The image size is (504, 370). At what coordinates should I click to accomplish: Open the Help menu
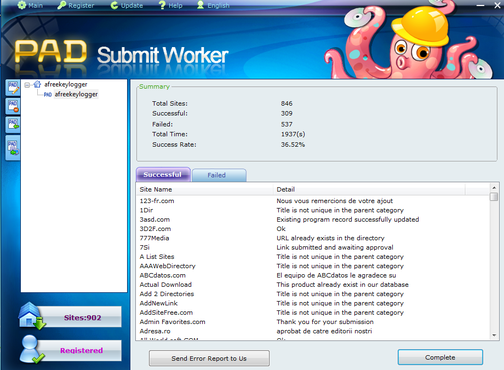point(170,5)
